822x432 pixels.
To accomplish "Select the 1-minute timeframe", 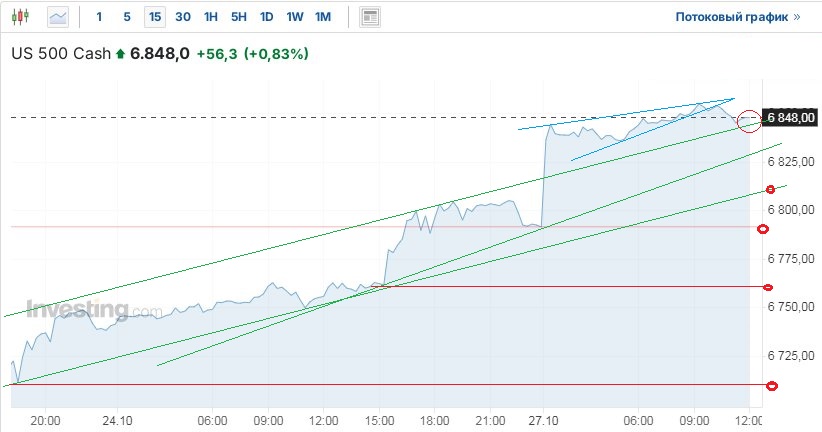I will (x=99, y=17).
